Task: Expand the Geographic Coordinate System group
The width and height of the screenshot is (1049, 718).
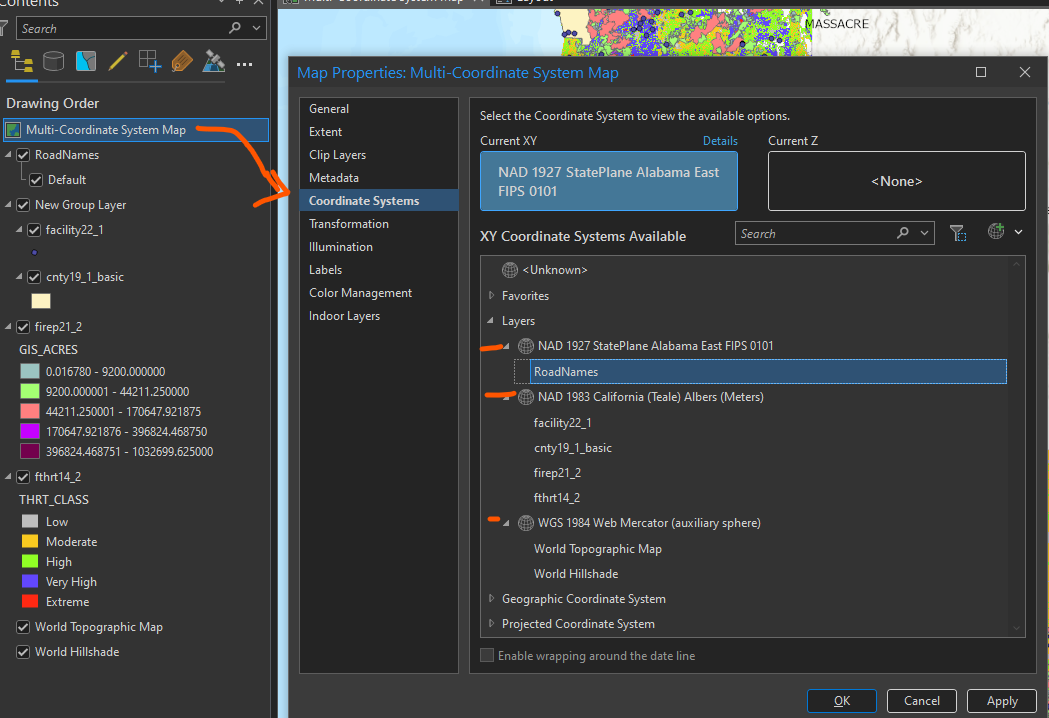Action: (490, 597)
